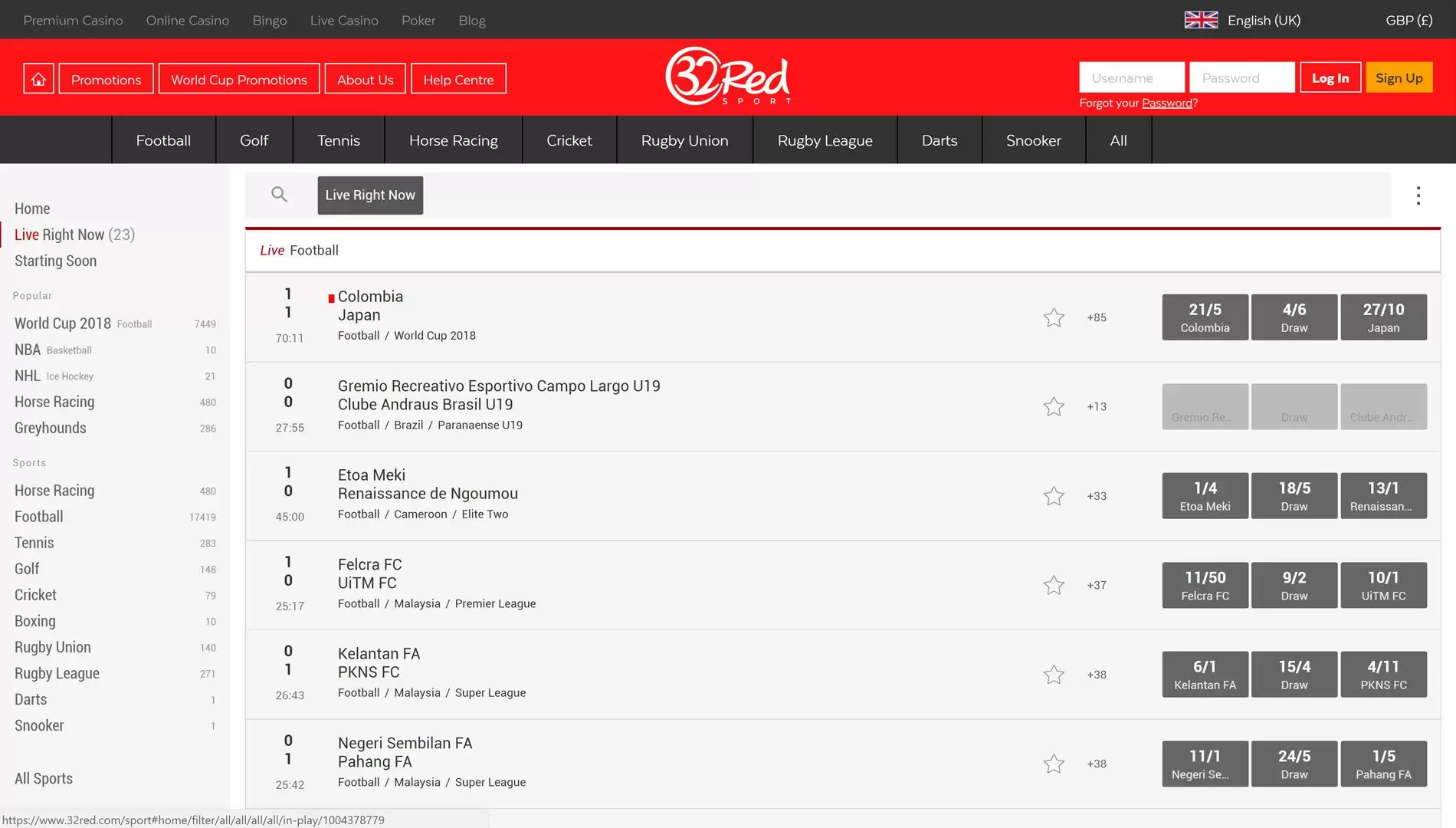The height and width of the screenshot is (828, 1456).
Task: Bet 27/10 on Japan
Action: [1384, 317]
